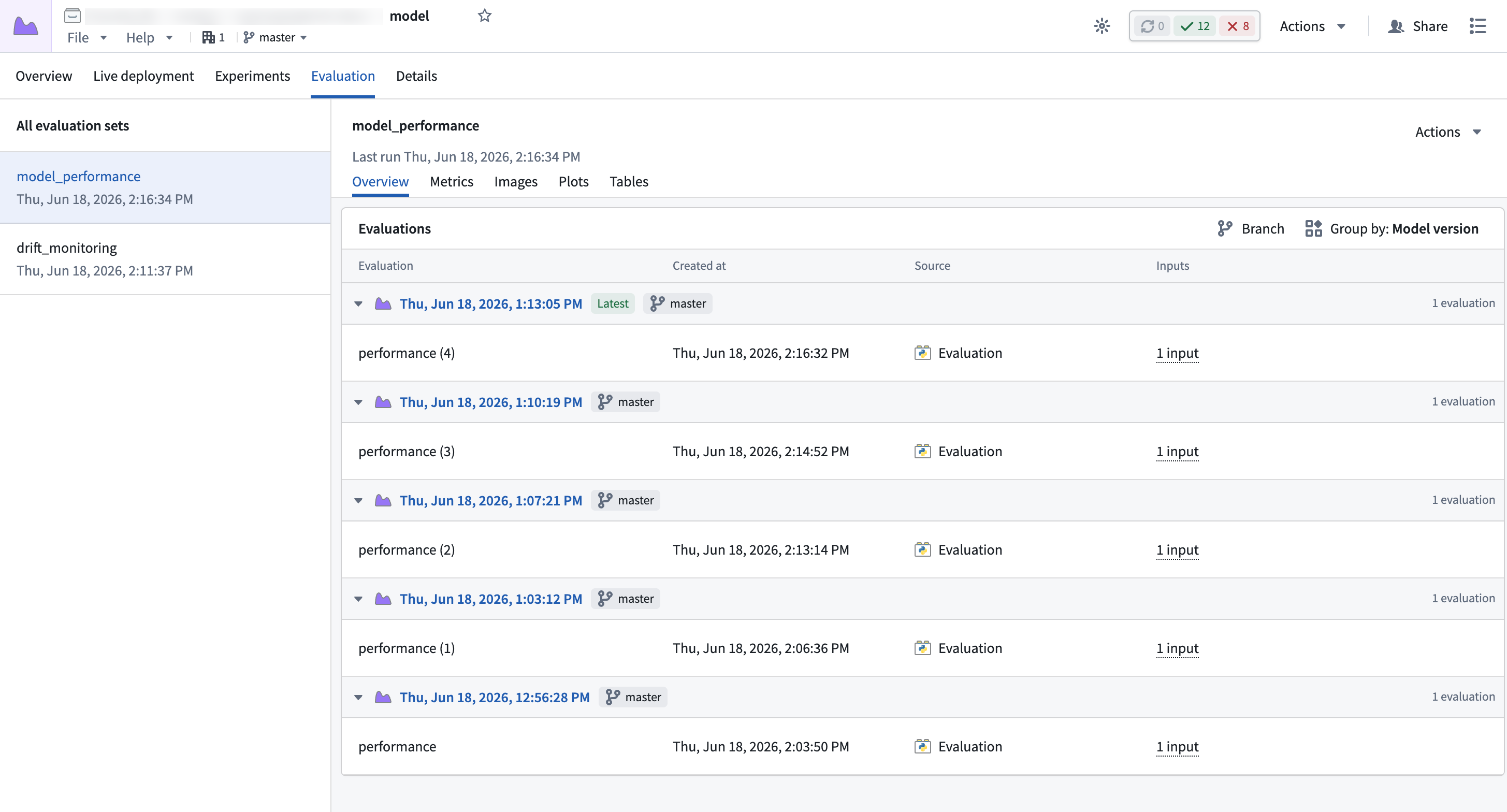This screenshot has width=1507, height=812.
Task: Click the light theme sun icon
Action: [x=1102, y=26]
